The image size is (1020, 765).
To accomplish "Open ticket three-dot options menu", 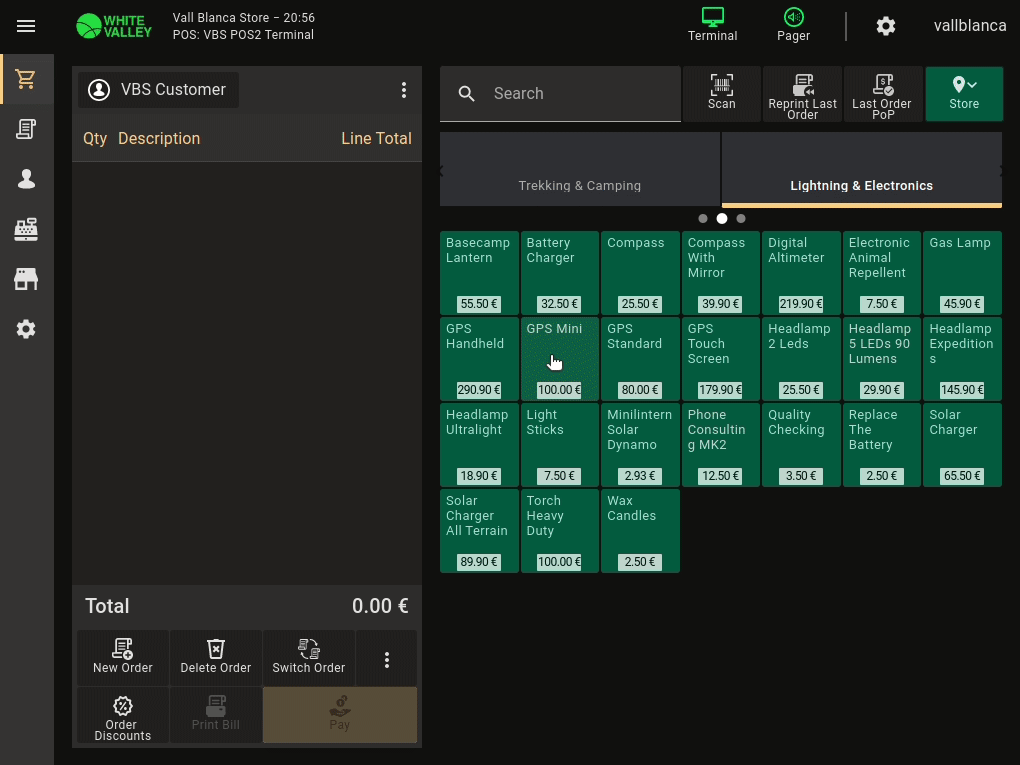I will click(x=404, y=90).
